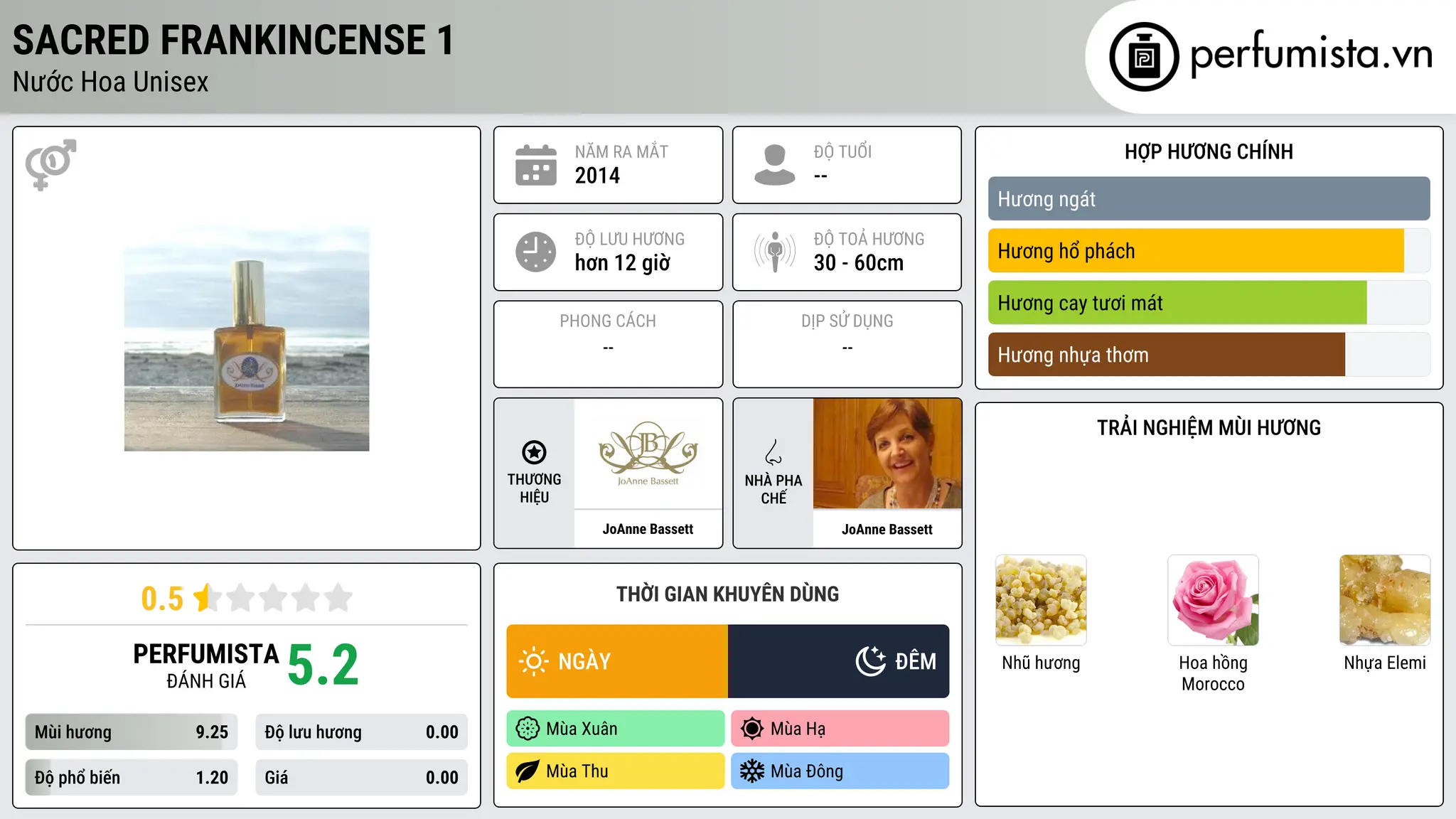This screenshot has height=819, width=1456.
Task: Click the sun icon in Mùa Hạ
Action: click(751, 729)
